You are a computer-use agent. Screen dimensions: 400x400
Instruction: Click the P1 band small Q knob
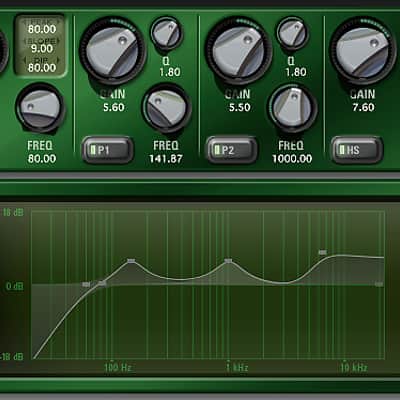click(166, 33)
